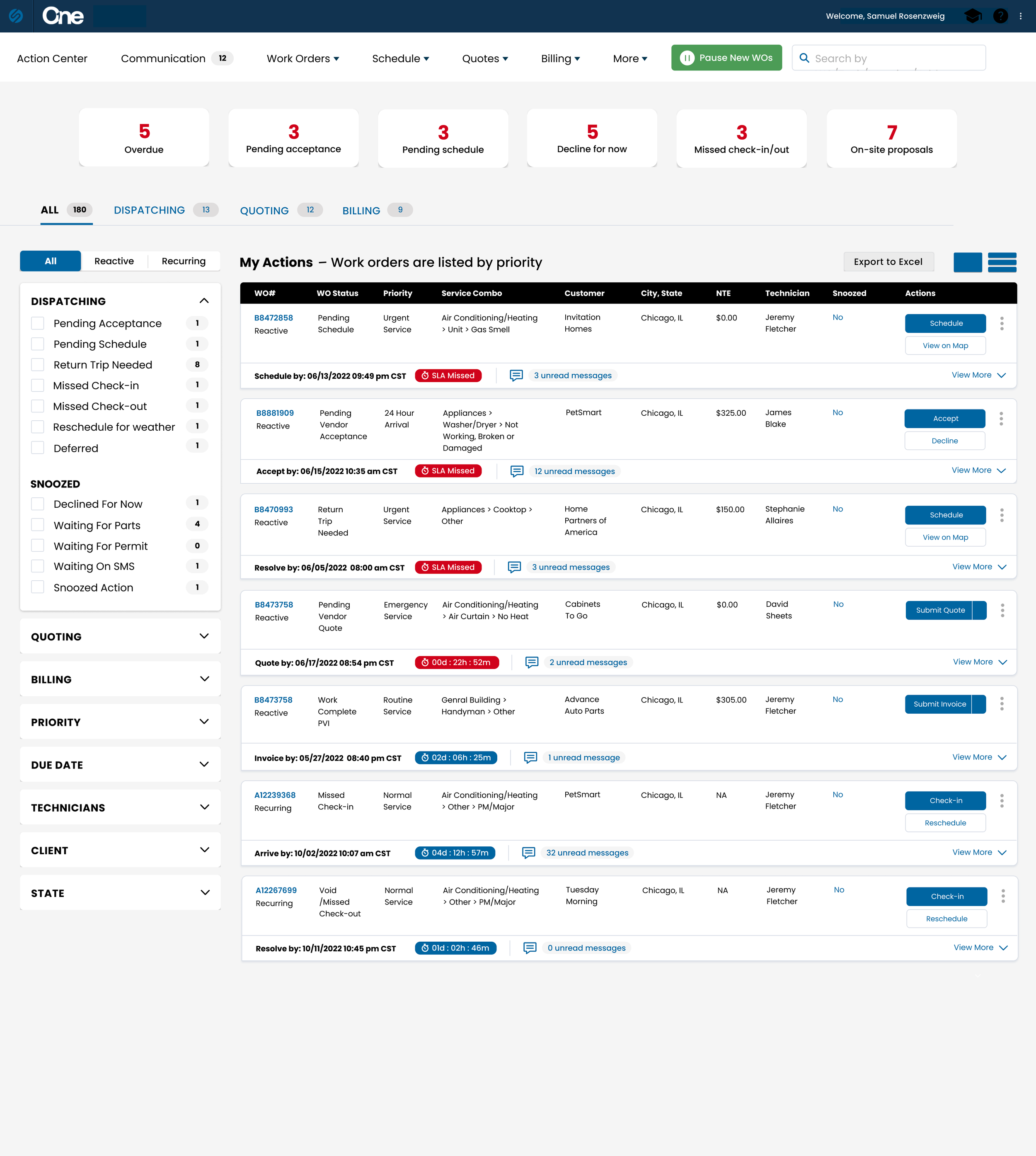The height and width of the screenshot is (1156, 1036).
Task: Click chat icon beside 32 unread messages
Action: (x=529, y=853)
